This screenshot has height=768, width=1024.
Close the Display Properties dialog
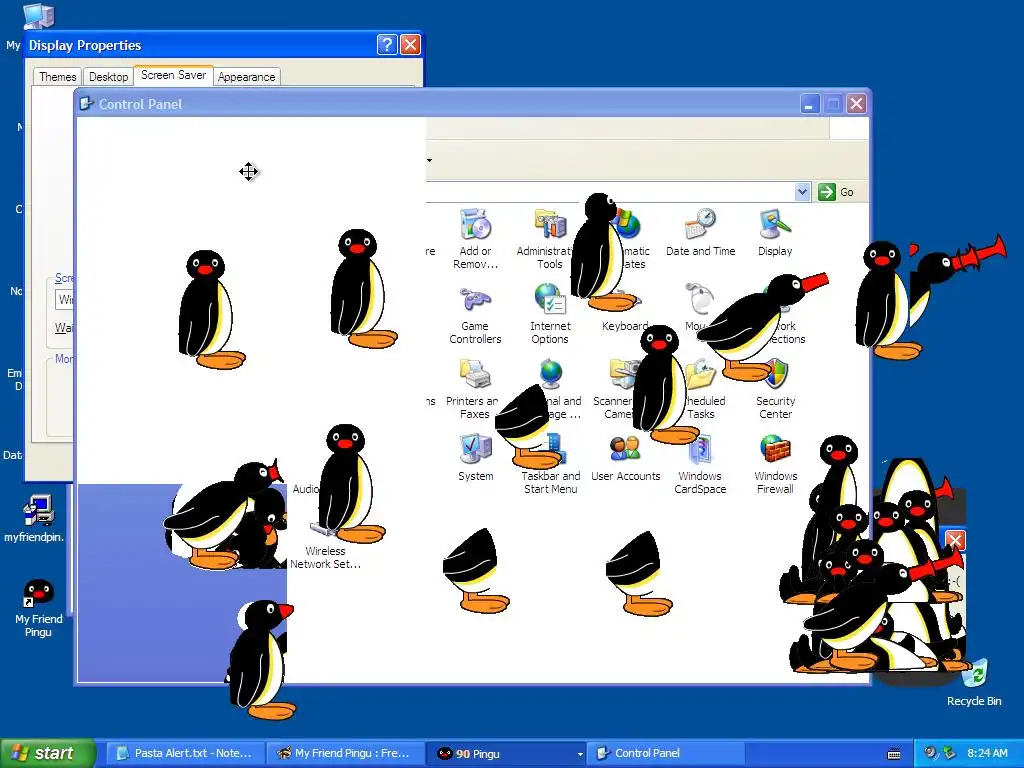(x=410, y=44)
